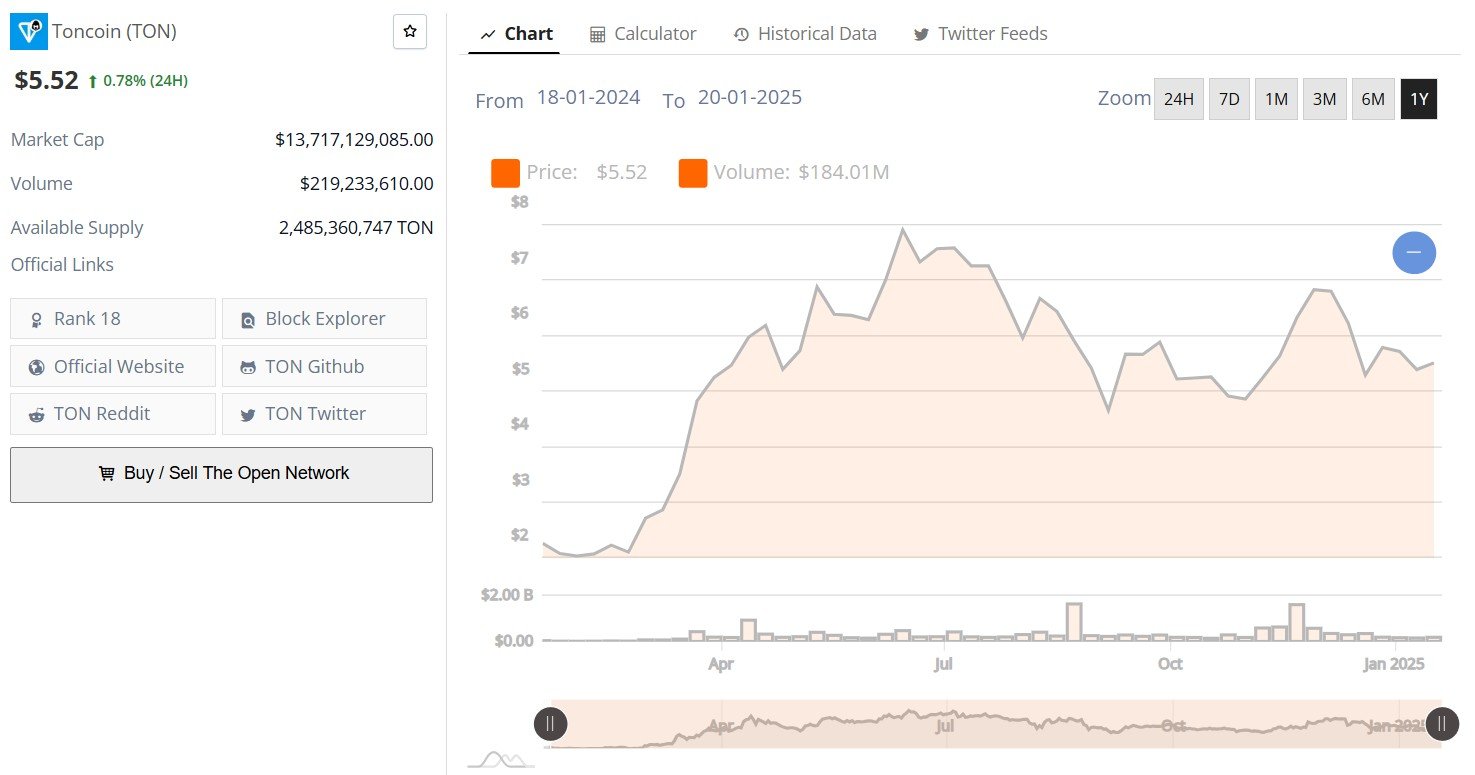Set chart zoom to 1Y
Screen dimensions: 1475x775
click(x=1419, y=99)
